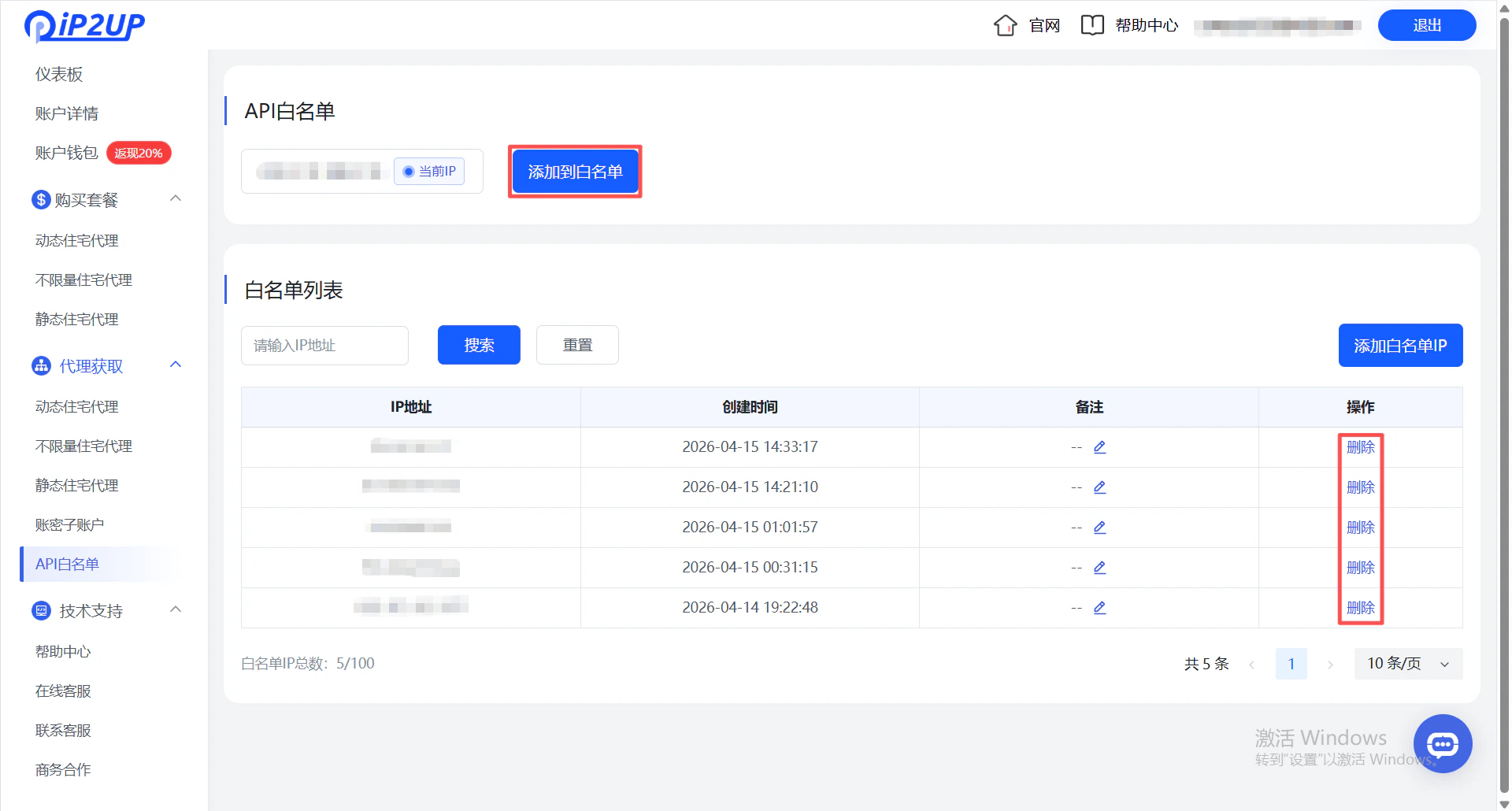
Task: Click the home icon beside 官网
Action: [x=1004, y=24]
